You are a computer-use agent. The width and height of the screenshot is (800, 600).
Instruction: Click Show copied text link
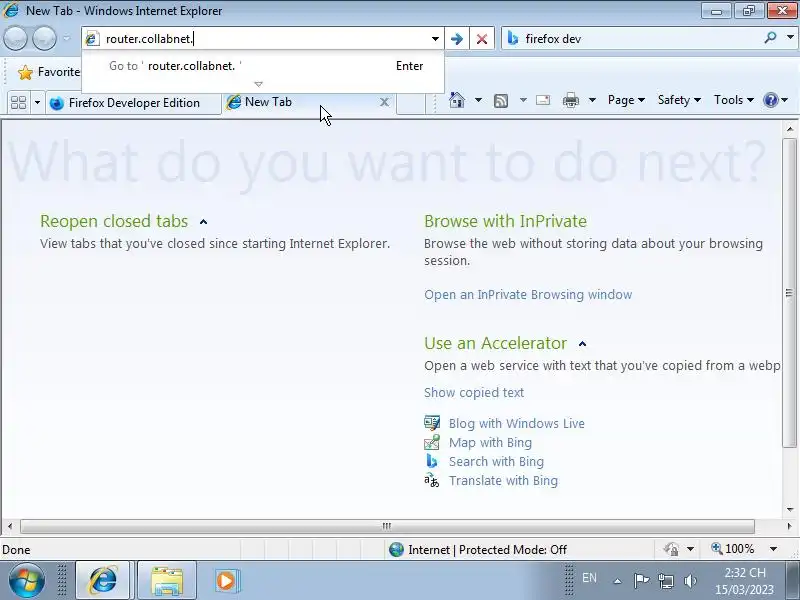coord(474,392)
